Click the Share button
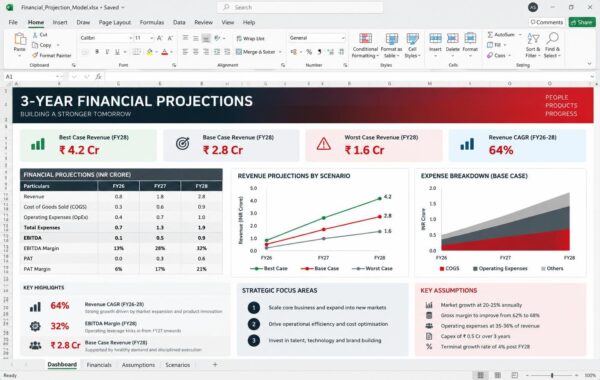Screen dimensions: 600x380 coord(582,22)
